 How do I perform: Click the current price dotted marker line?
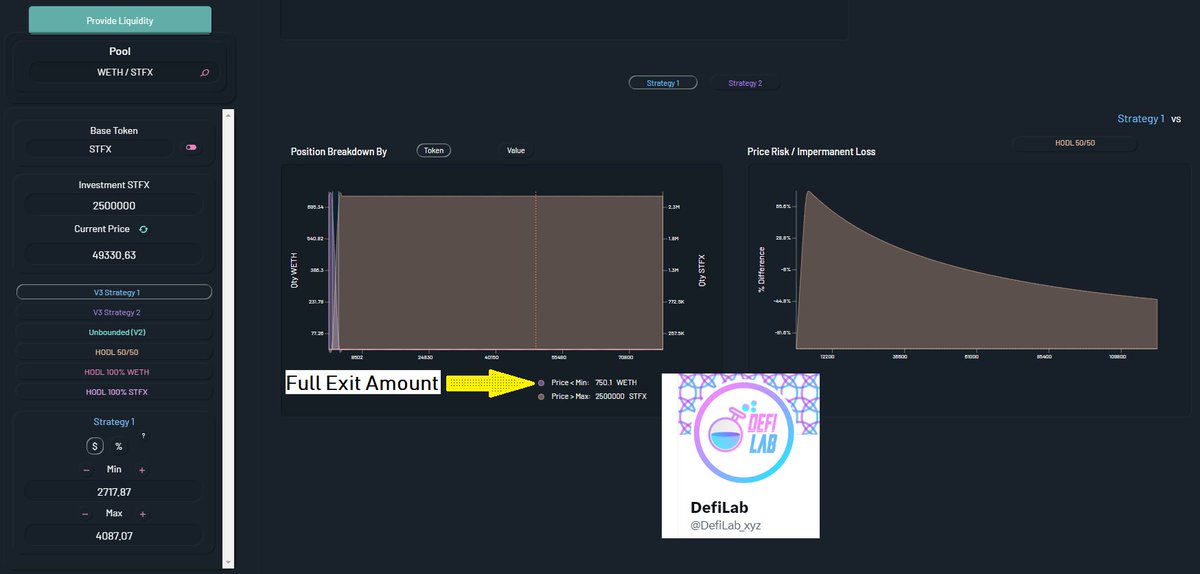point(535,271)
